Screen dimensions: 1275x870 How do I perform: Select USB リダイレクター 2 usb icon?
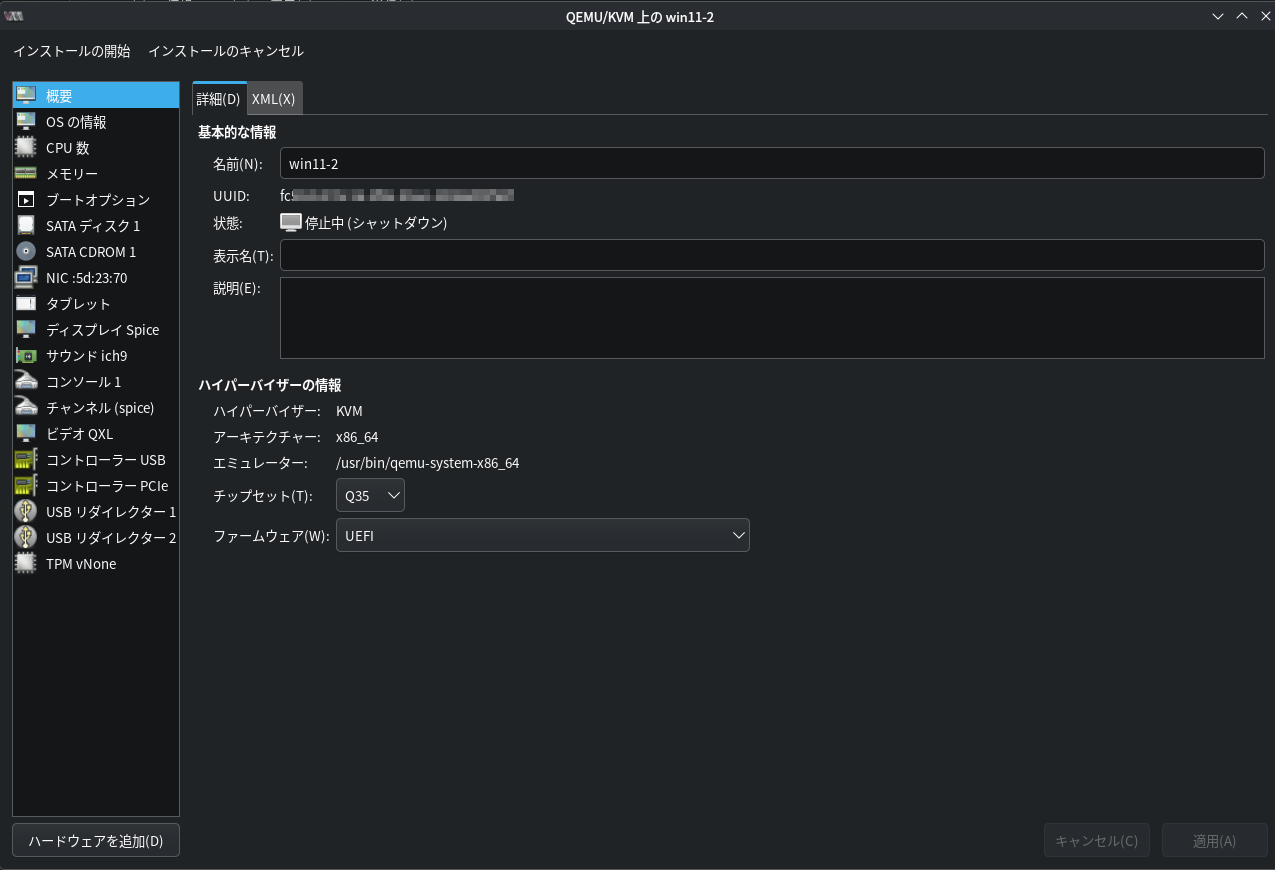pos(26,538)
